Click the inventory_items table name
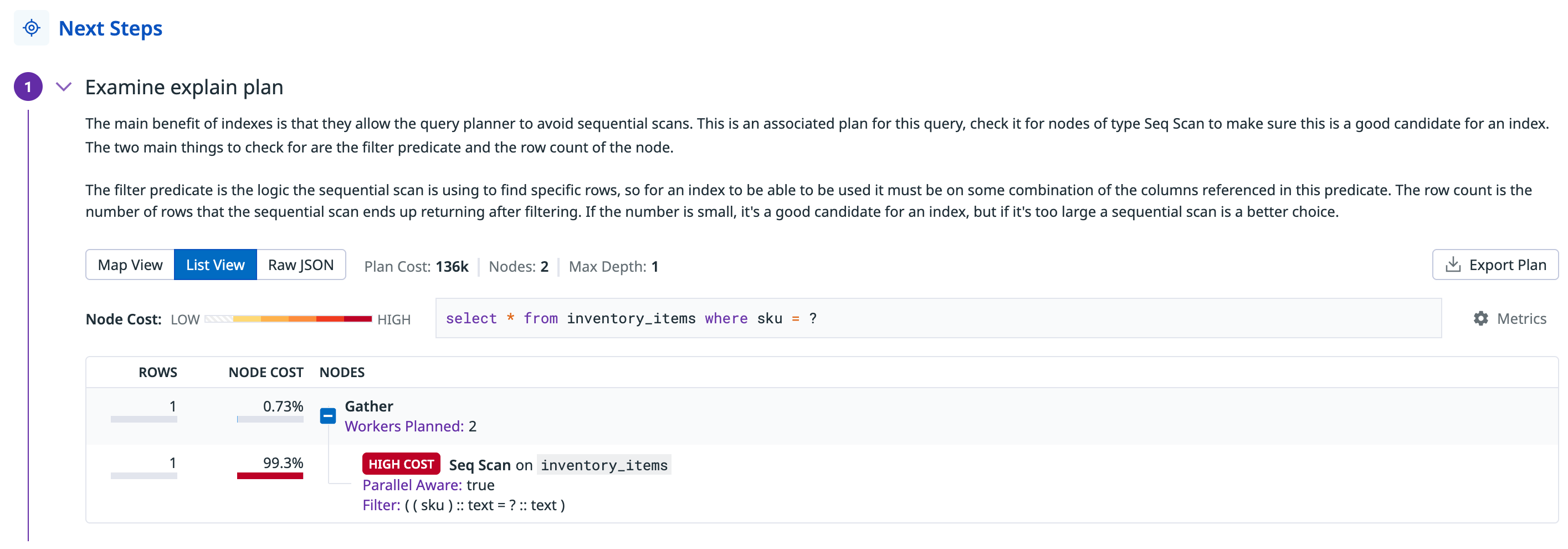This screenshot has width=1568, height=549. point(604,465)
